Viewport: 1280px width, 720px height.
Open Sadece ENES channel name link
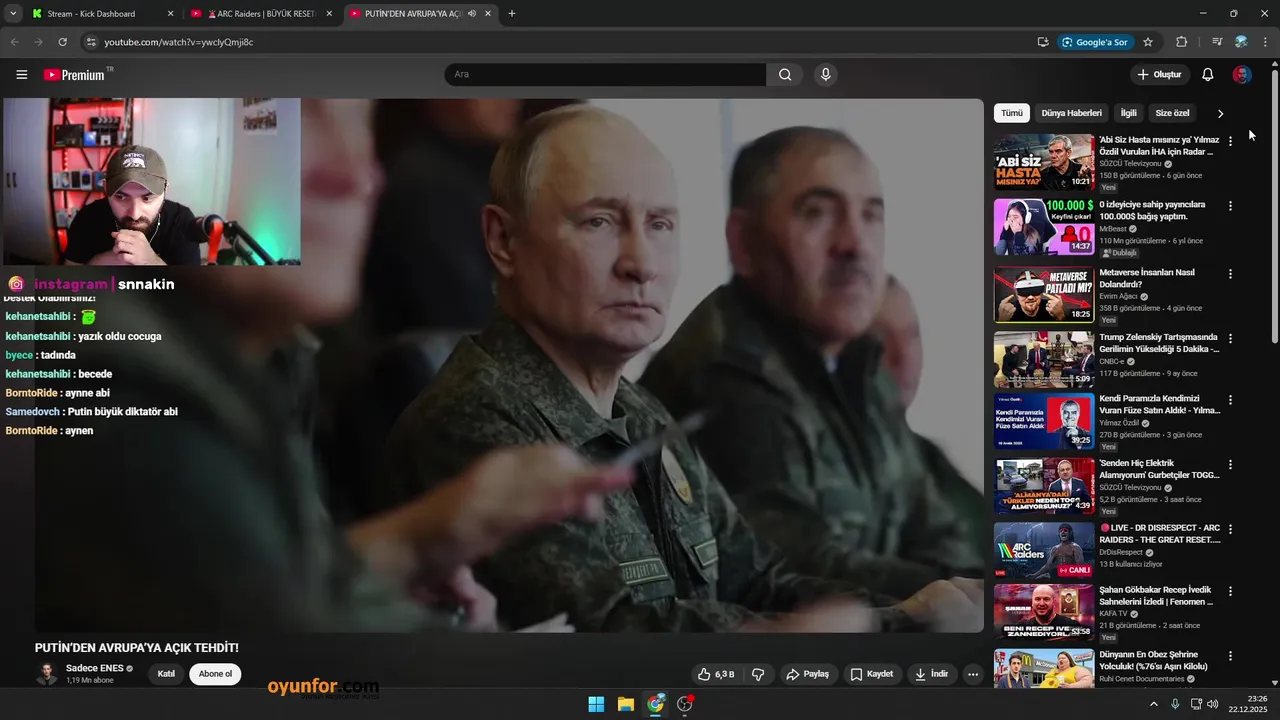point(95,668)
